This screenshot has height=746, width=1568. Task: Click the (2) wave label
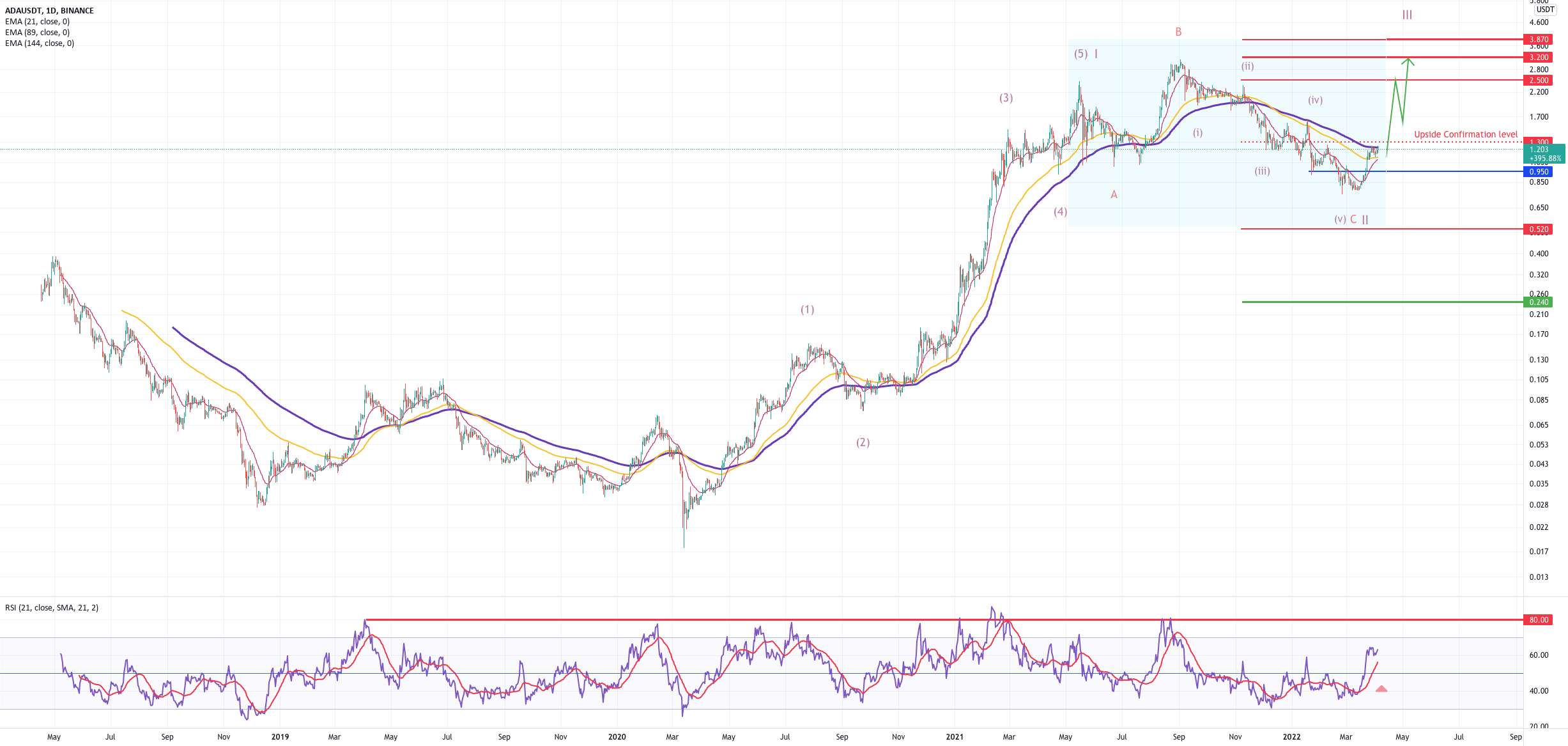[x=863, y=442]
